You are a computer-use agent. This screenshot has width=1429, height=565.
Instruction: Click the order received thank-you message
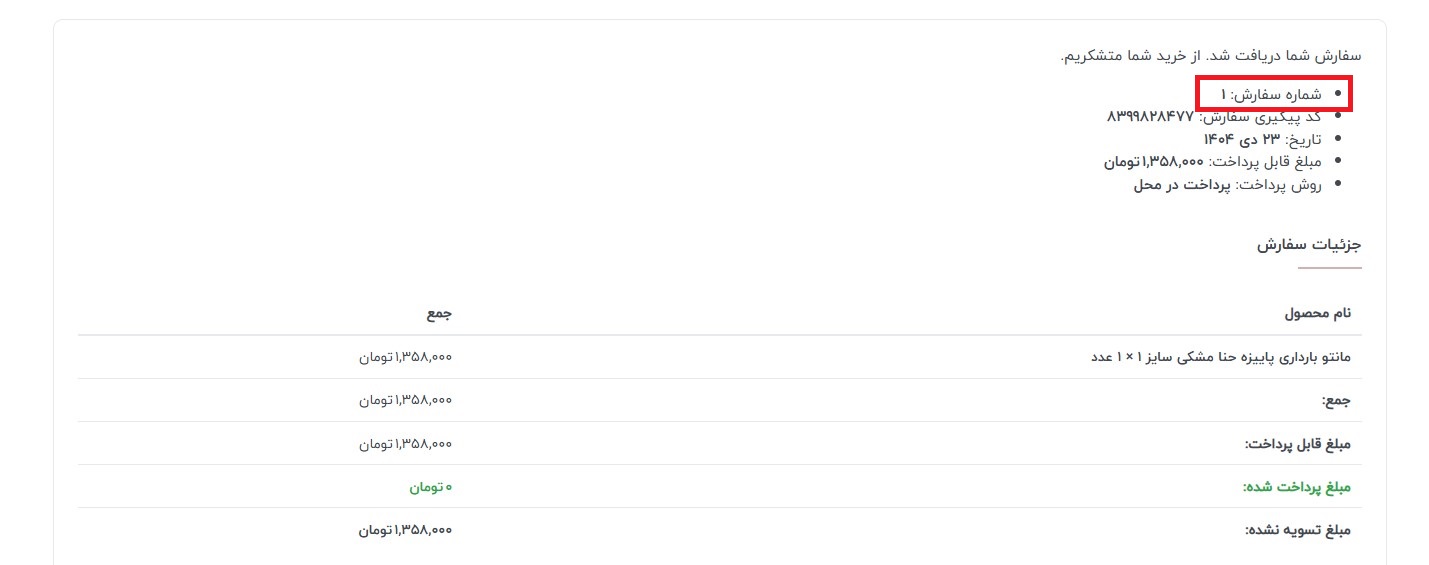coord(1211,56)
